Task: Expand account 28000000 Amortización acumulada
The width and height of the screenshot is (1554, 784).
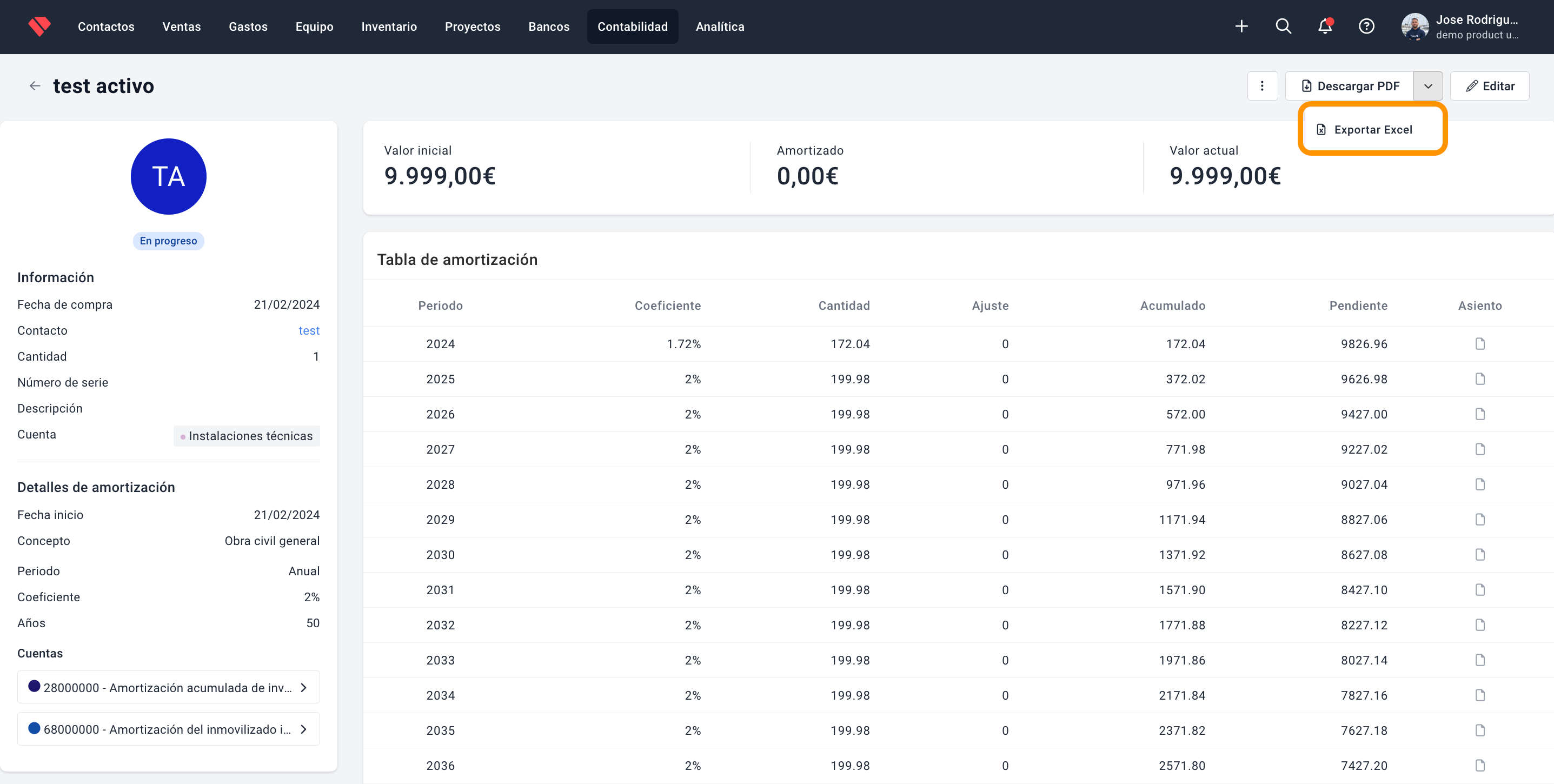Action: pos(168,687)
